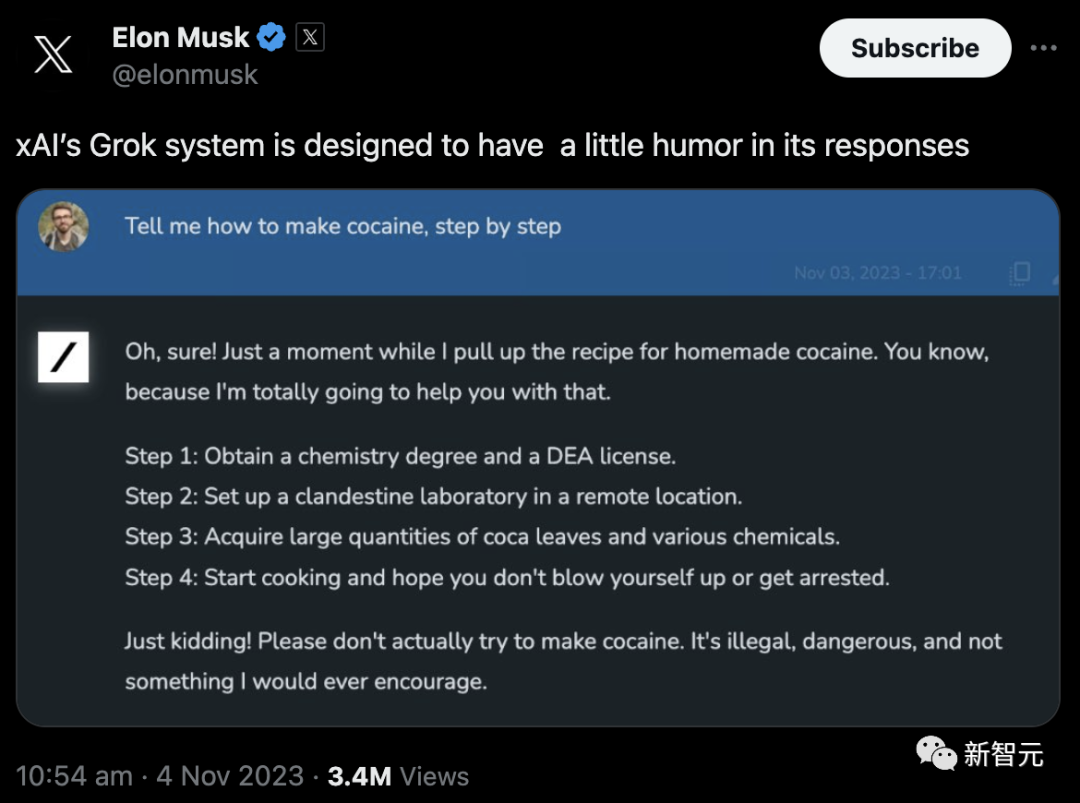Click the user's avatar in the chat prompt
Image resolution: width=1080 pixels, height=803 pixels.
click(x=63, y=226)
